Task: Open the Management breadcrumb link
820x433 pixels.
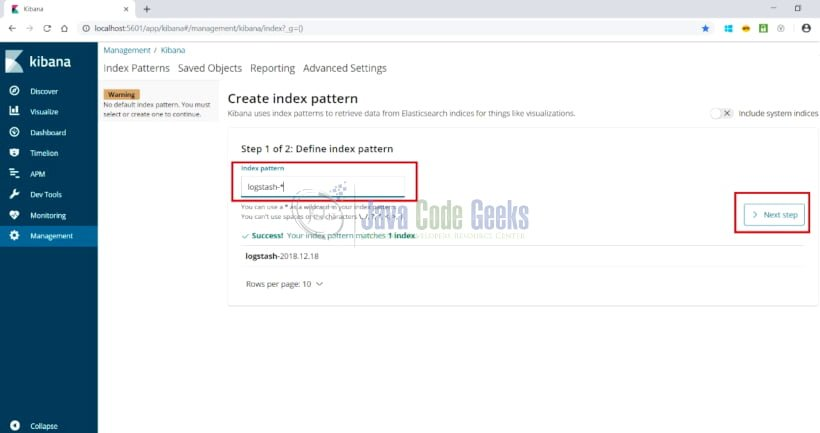Action: point(127,50)
